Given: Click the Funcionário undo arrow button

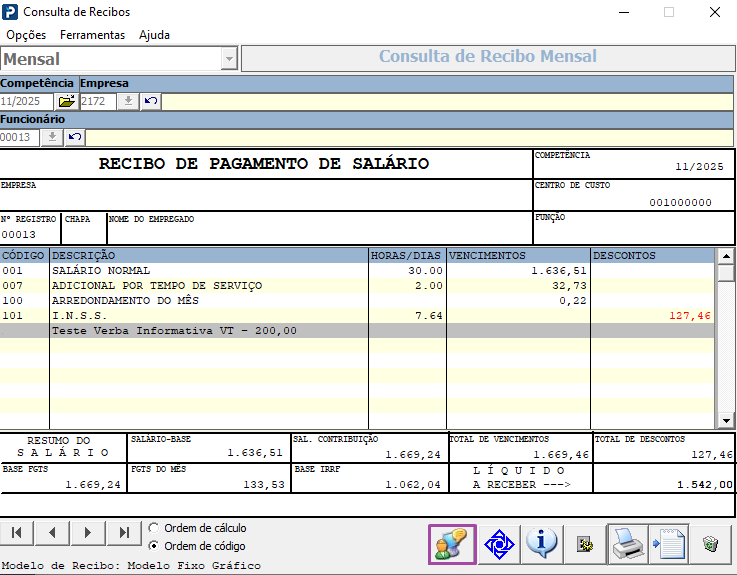Looking at the screenshot, I should coord(75,137).
